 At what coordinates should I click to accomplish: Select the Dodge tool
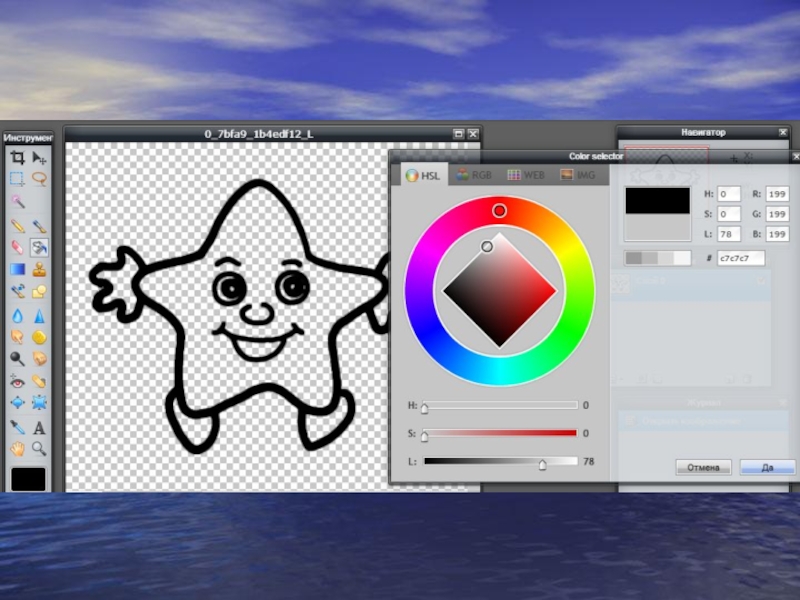[17, 359]
